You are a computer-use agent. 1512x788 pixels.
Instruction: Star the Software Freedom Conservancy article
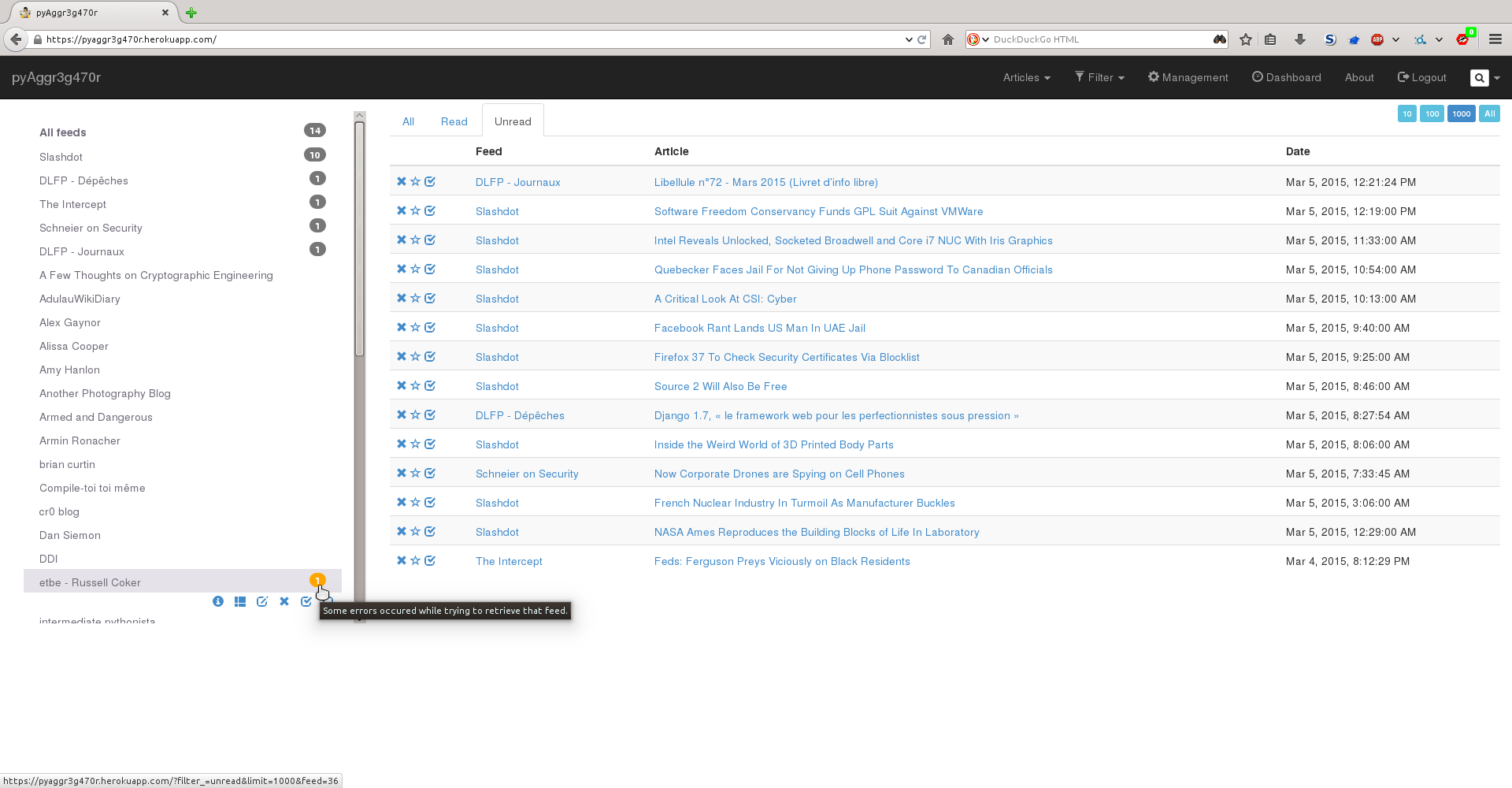[415, 210]
